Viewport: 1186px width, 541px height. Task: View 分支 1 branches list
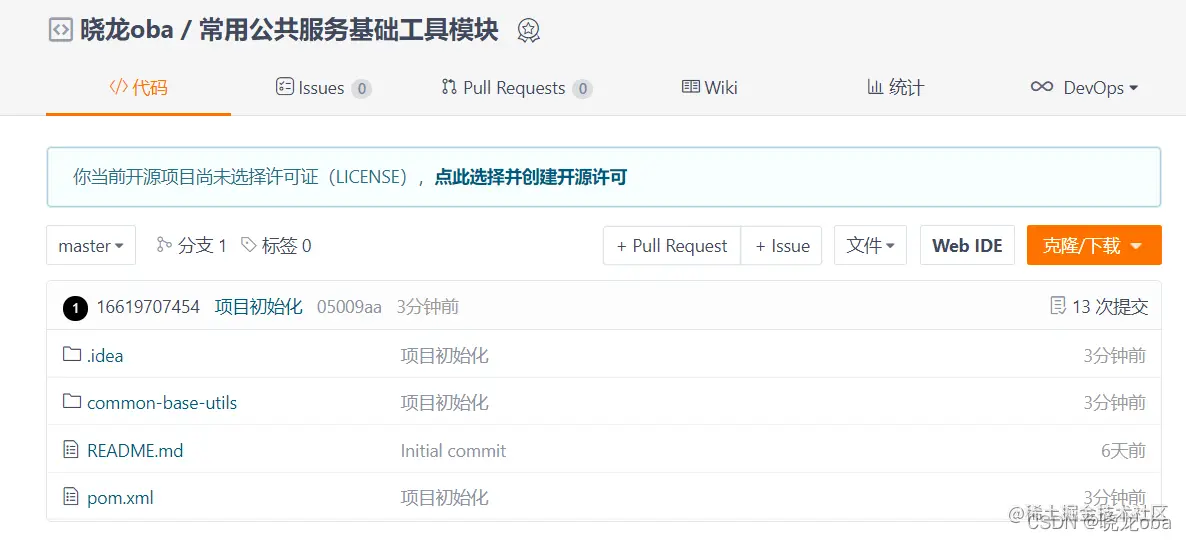tap(191, 245)
